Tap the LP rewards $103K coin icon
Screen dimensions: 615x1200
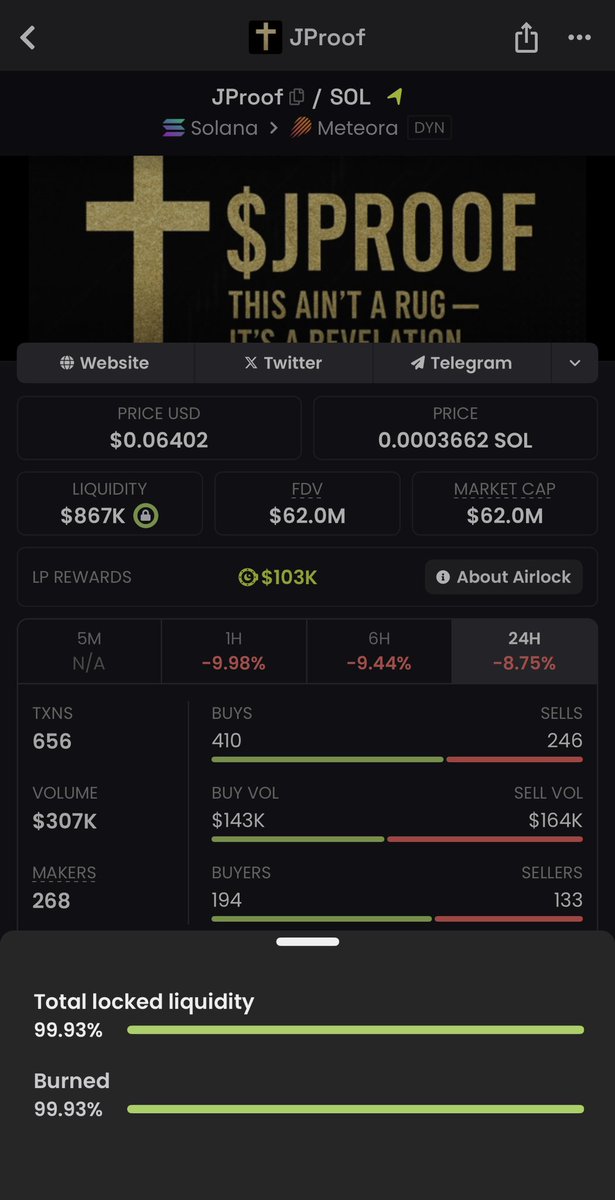248,577
